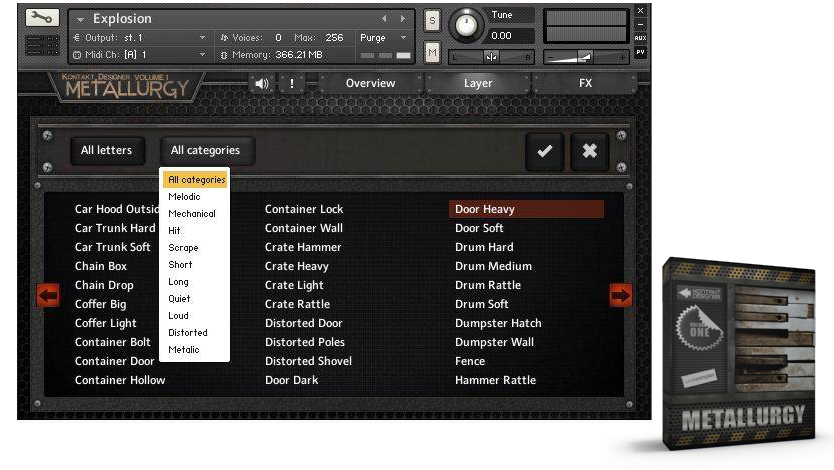Select Container Lock sample

tap(304, 209)
